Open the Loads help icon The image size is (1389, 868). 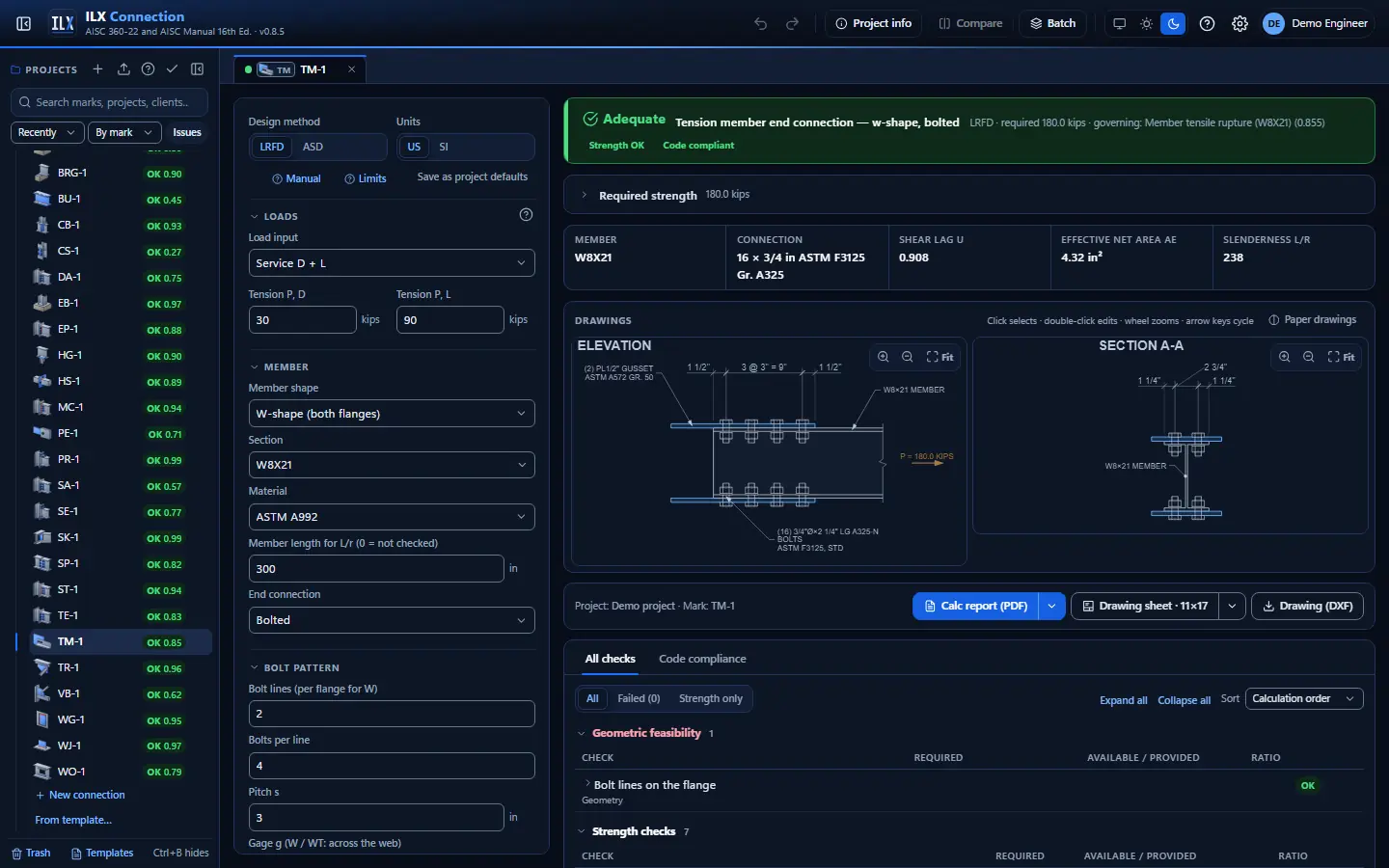tap(526, 215)
